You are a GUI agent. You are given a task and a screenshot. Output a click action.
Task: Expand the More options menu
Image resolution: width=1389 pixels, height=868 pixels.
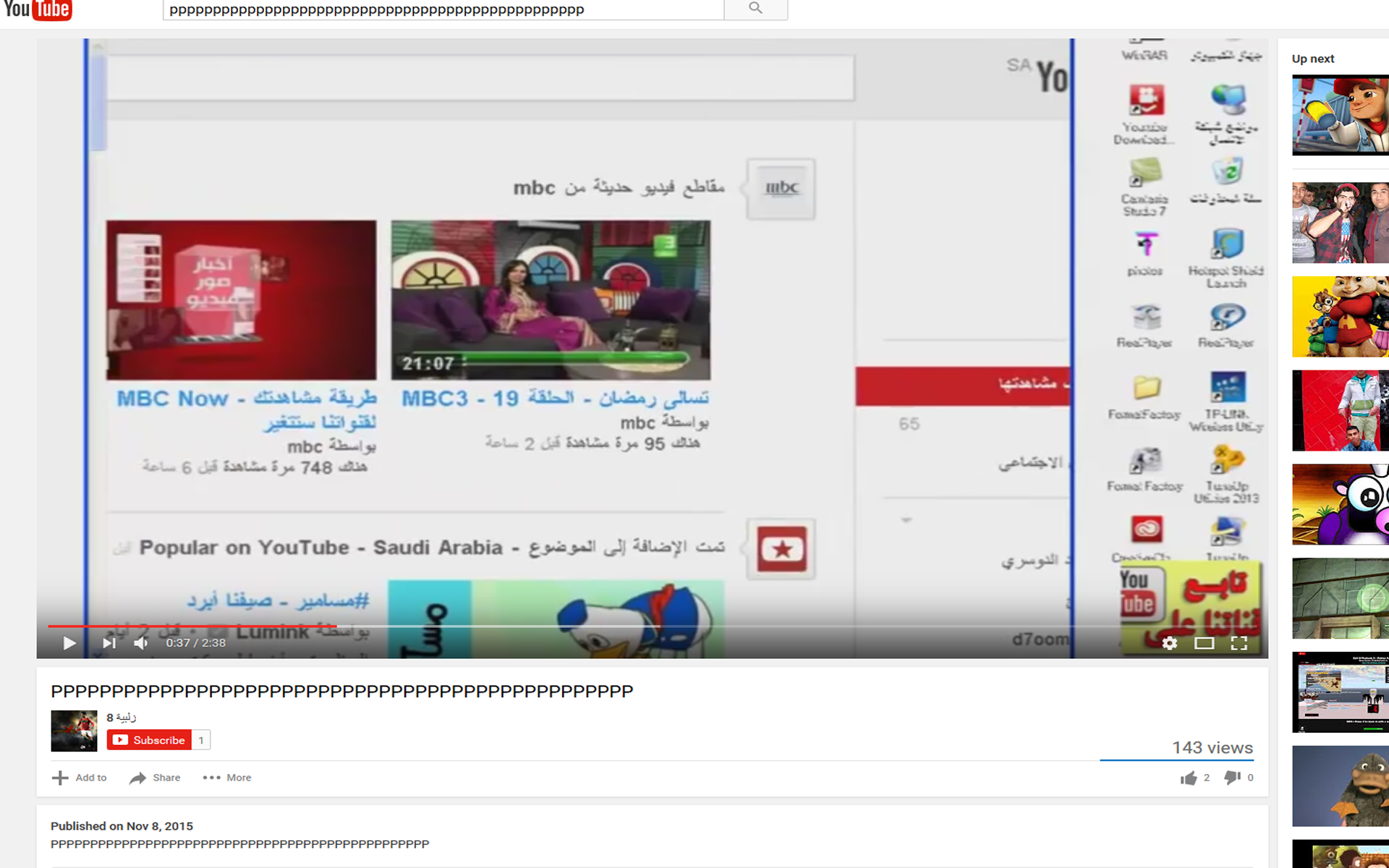click(227, 778)
